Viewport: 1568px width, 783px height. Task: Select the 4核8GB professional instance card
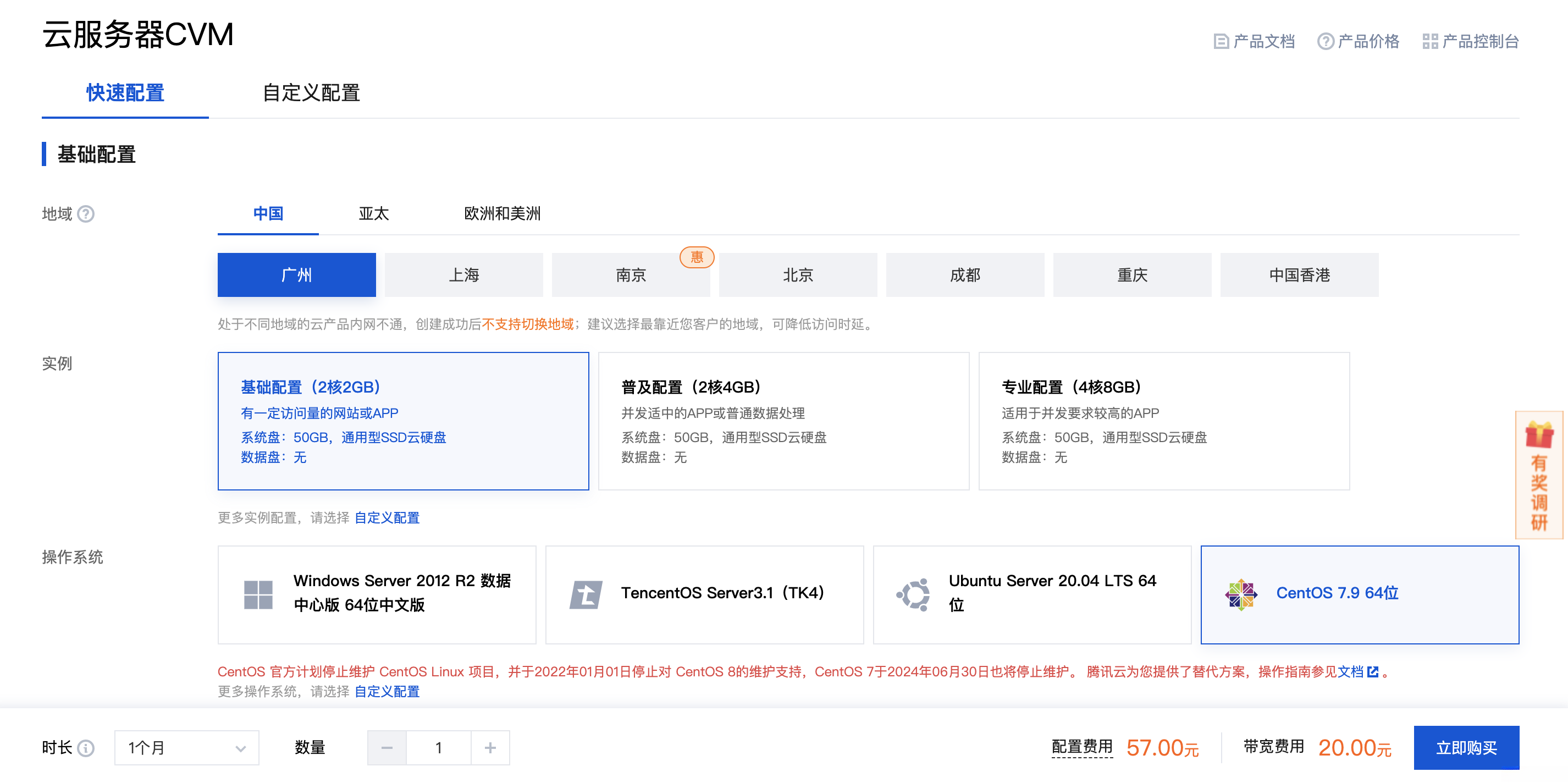(x=1163, y=421)
